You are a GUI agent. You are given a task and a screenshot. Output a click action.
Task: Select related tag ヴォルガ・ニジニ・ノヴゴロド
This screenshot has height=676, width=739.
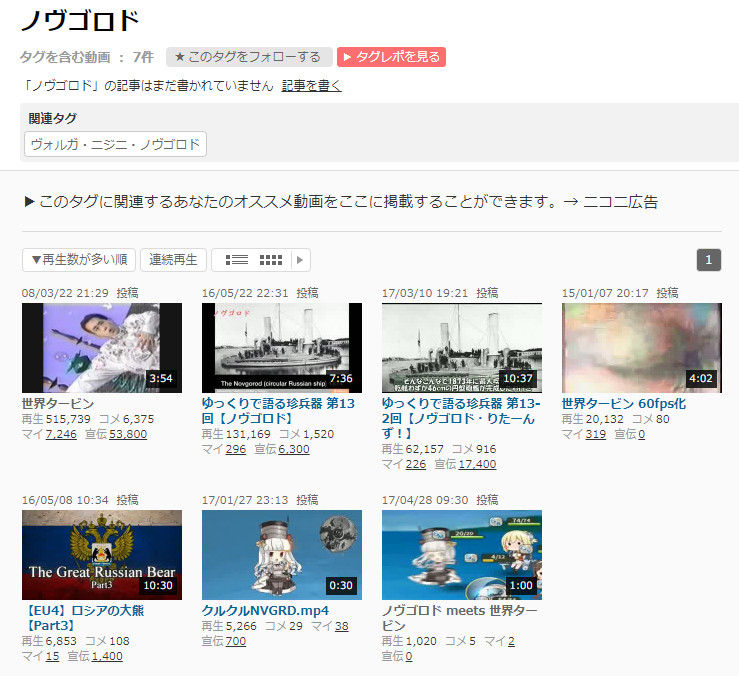(x=115, y=144)
